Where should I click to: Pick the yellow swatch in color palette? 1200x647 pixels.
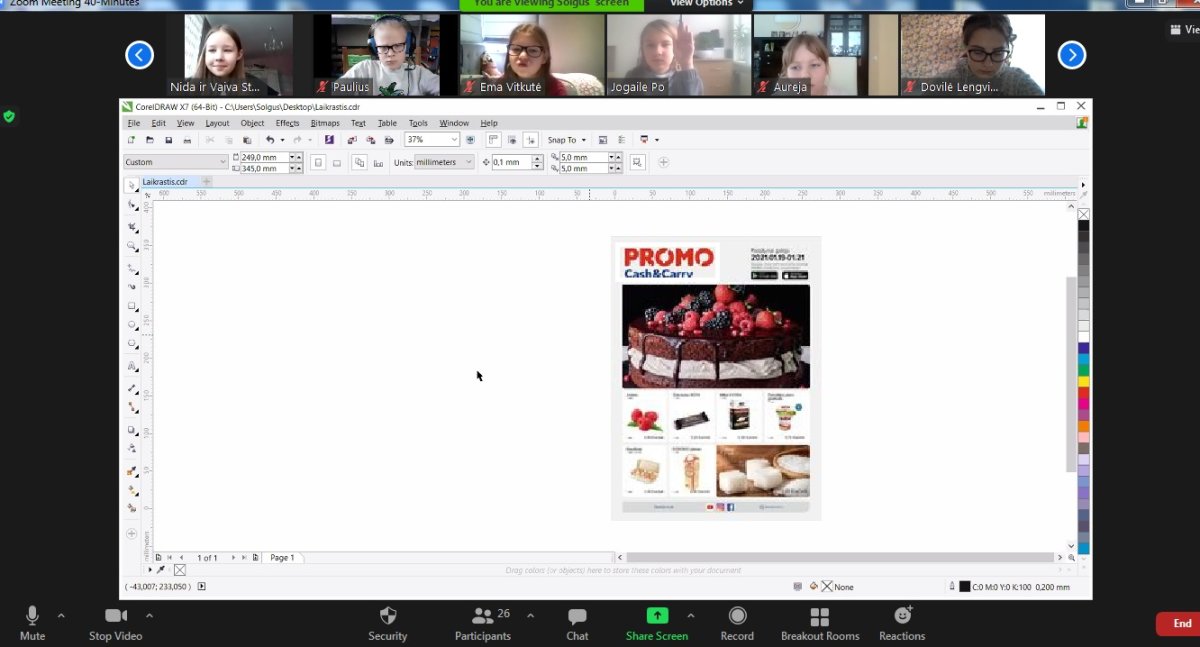1084,381
